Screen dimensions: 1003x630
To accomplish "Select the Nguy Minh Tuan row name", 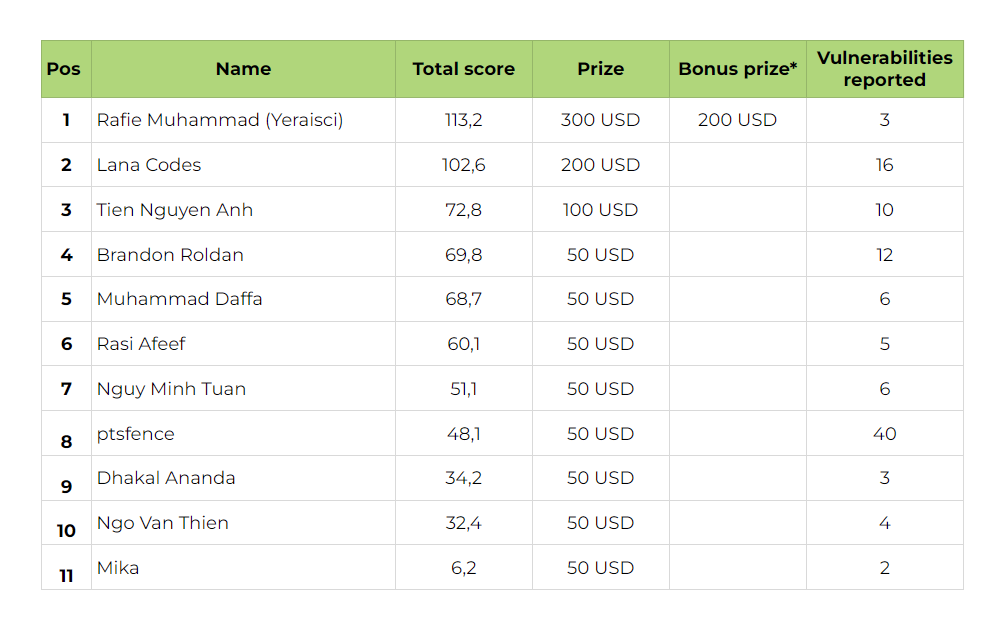I will coord(171,389).
